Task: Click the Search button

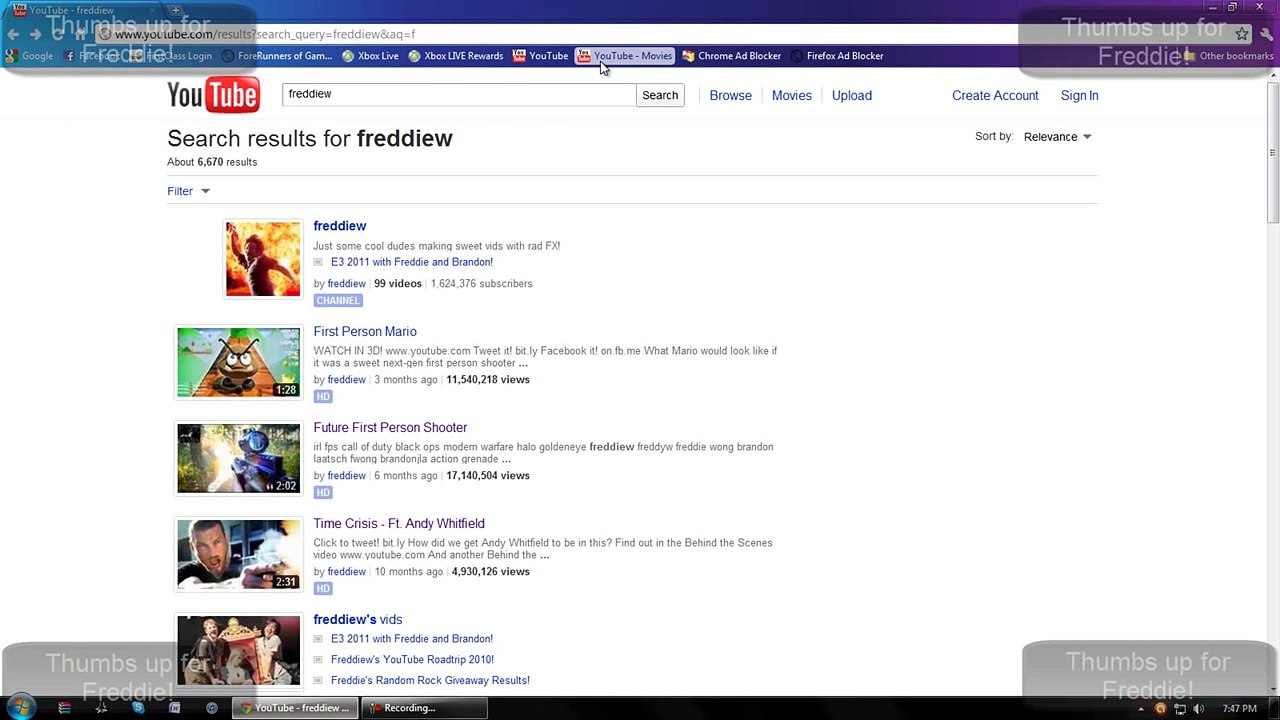Action: click(660, 95)
